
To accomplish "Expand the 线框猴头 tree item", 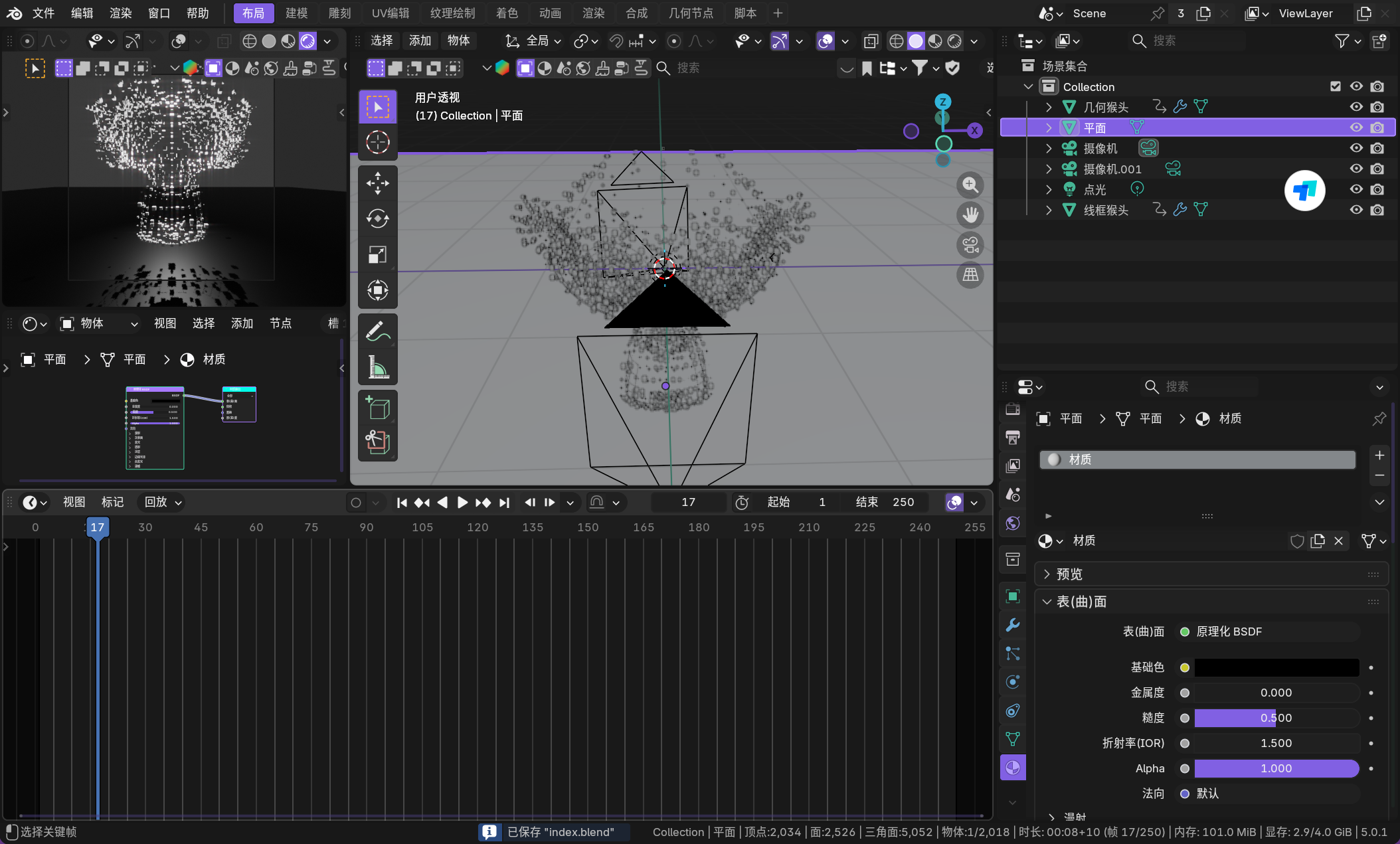I will tap(1049, 210).
